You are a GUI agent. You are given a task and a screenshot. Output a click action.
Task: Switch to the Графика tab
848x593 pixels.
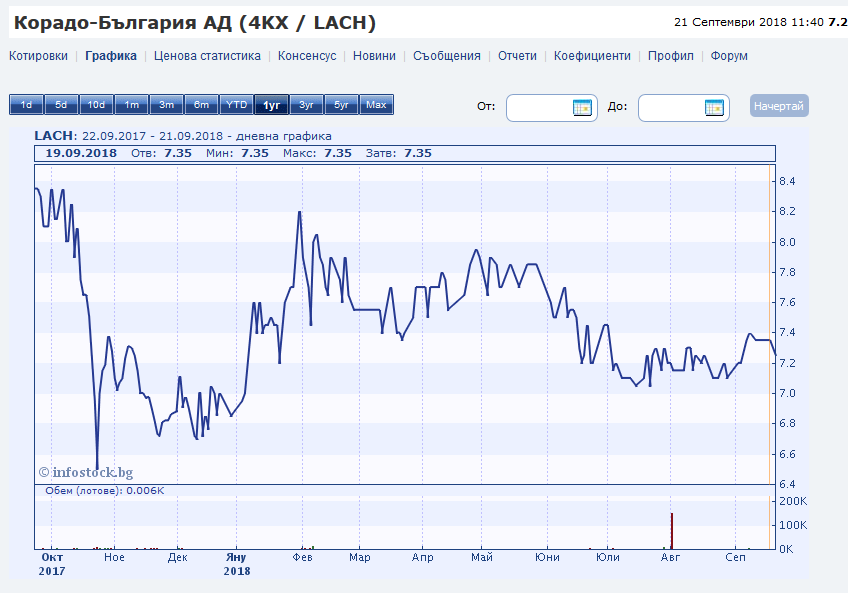111,56
